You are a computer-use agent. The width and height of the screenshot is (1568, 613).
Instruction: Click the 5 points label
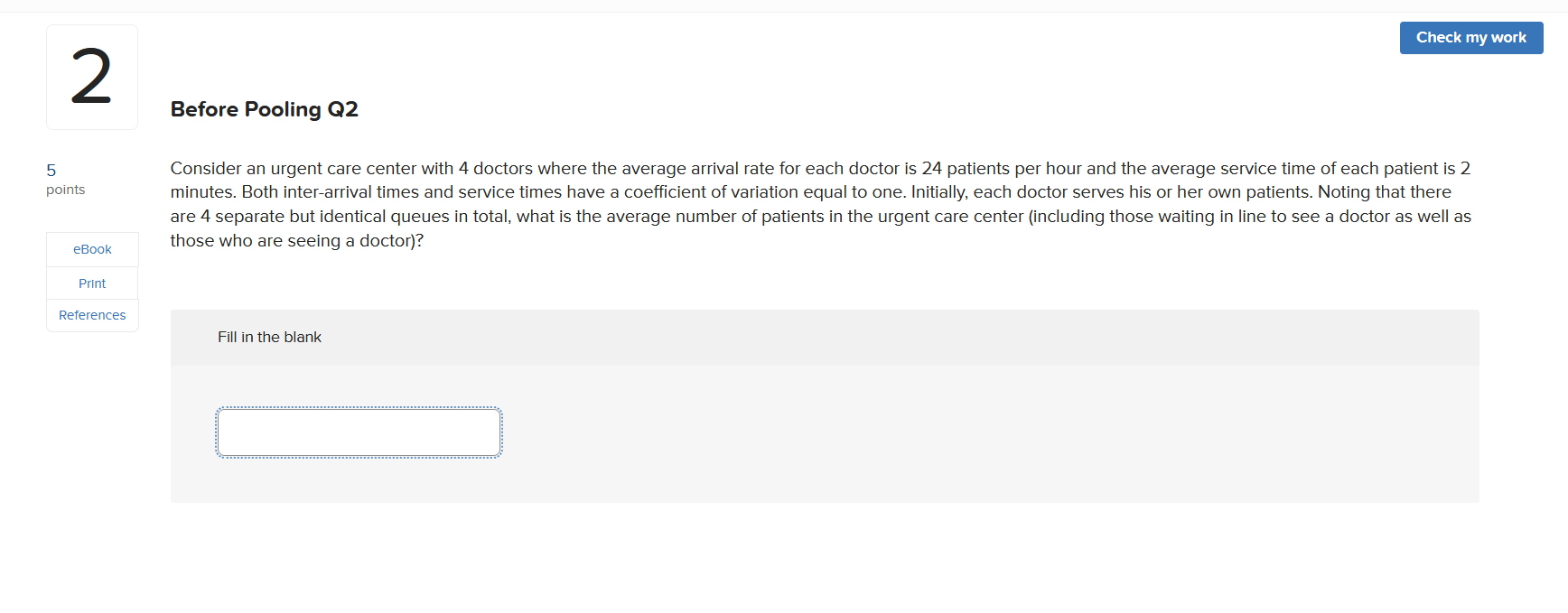pyautogui.click(x=64, y=178)
